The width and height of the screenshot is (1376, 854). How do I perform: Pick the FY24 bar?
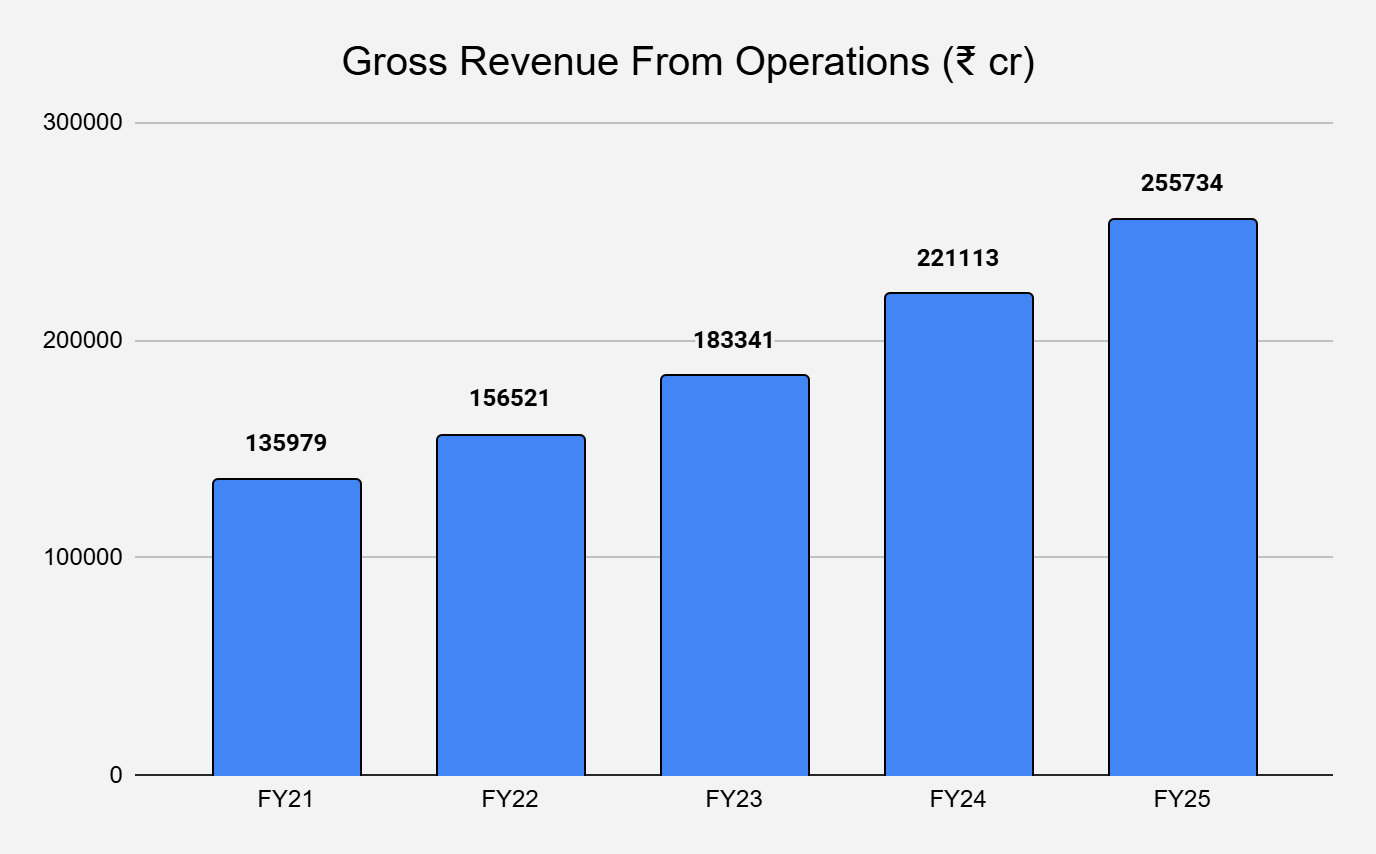pos(958,534)
